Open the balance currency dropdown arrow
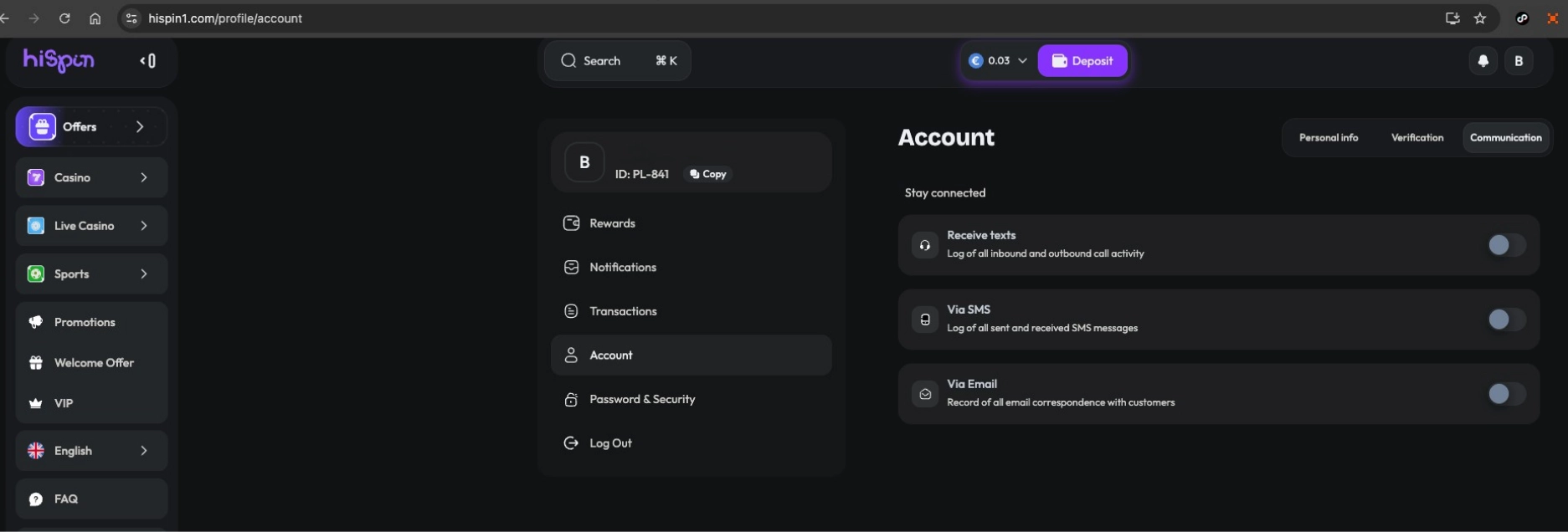The width and height of the screenshot is (1568, 532). pos(1022,61)
